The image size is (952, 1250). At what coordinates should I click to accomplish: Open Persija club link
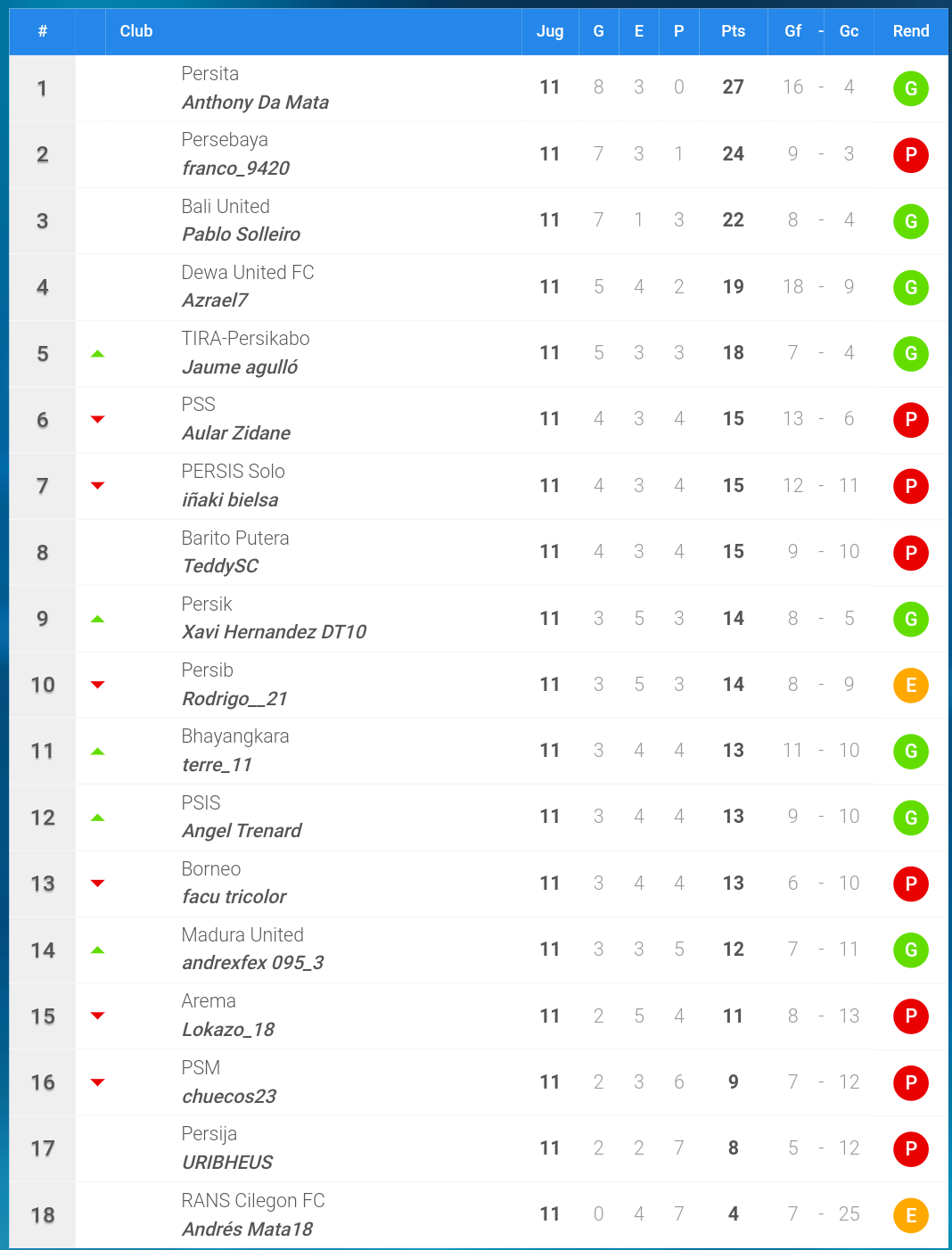click(209, 1134)
